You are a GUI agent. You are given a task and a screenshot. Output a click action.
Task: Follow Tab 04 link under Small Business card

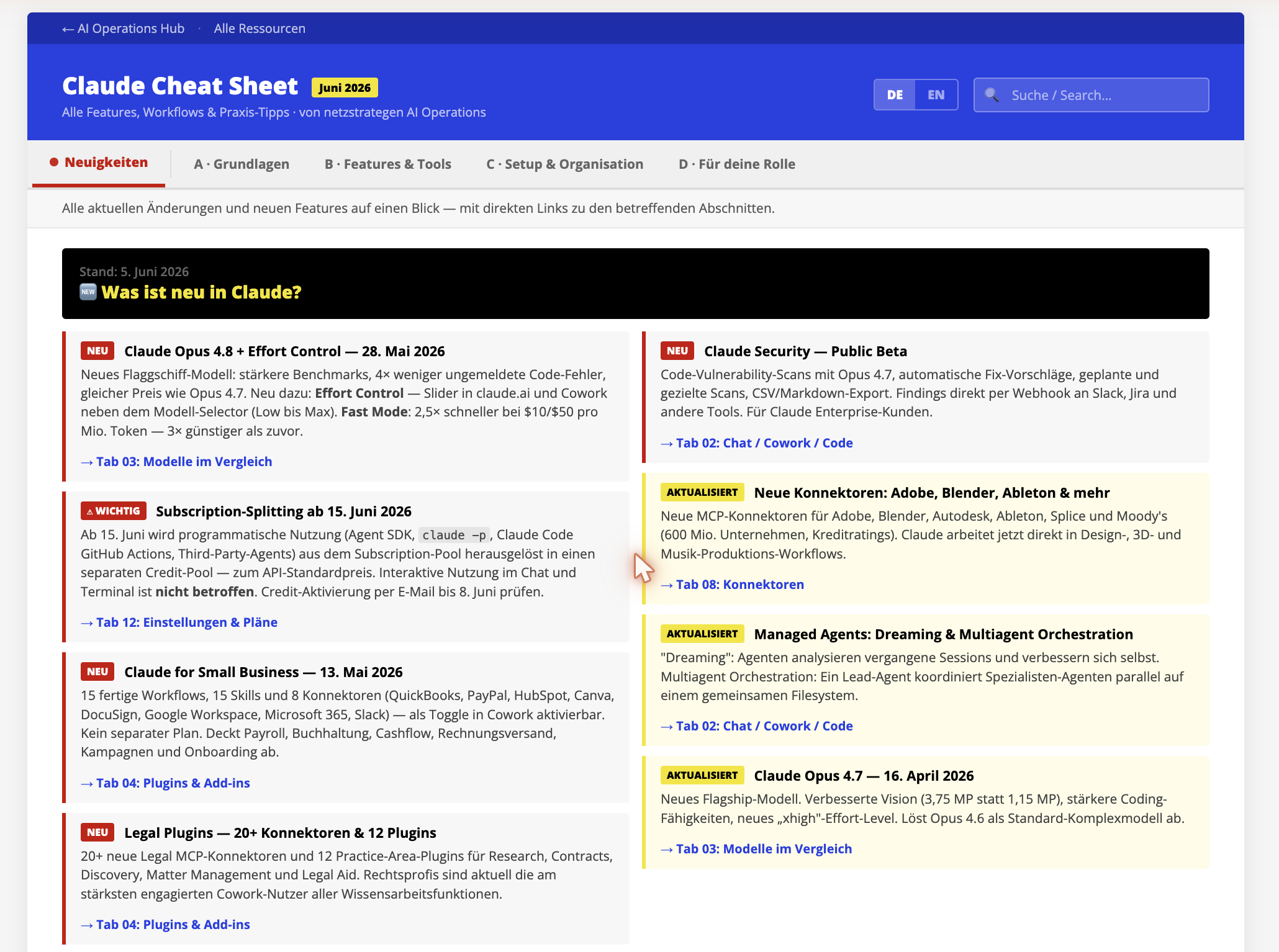[x=165, y=783]
